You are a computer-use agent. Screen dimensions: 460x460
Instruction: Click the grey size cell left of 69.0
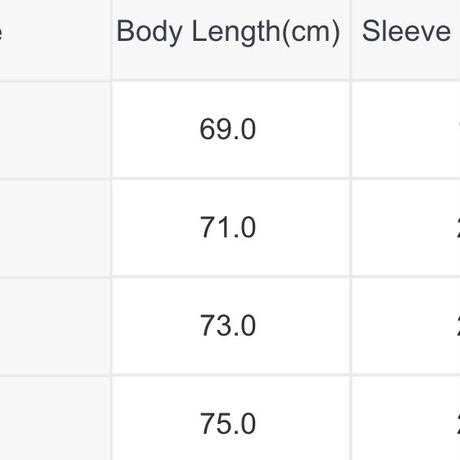coord(55,129)
